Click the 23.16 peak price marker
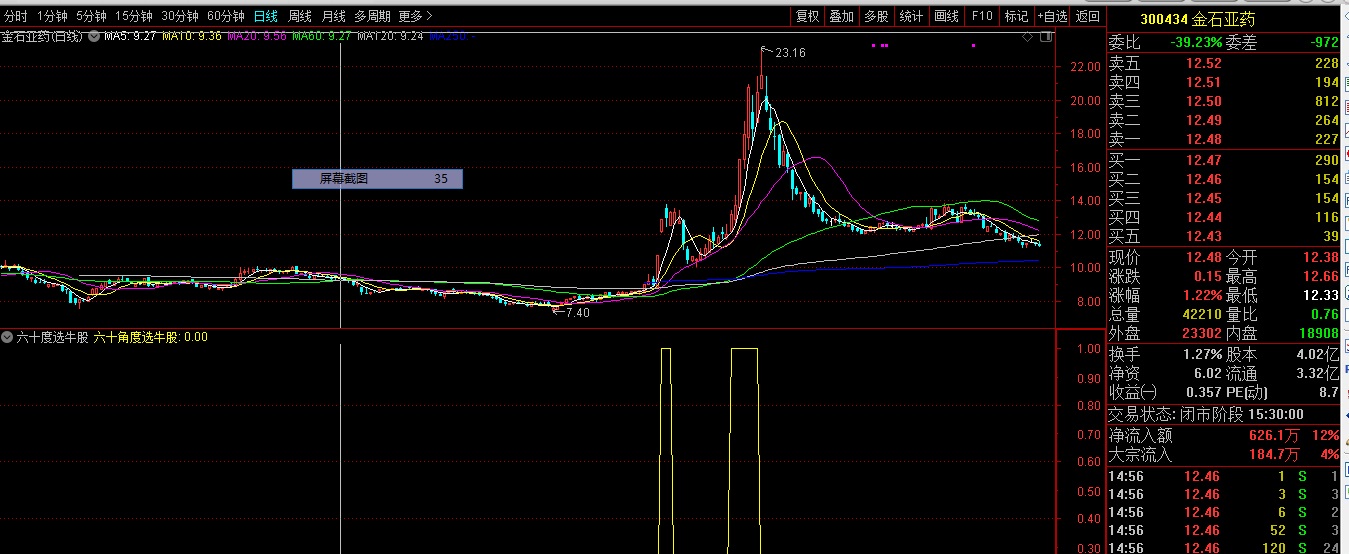Image resolution: width=1349 pixels, height=554 pixels. [x=789, y=53]
